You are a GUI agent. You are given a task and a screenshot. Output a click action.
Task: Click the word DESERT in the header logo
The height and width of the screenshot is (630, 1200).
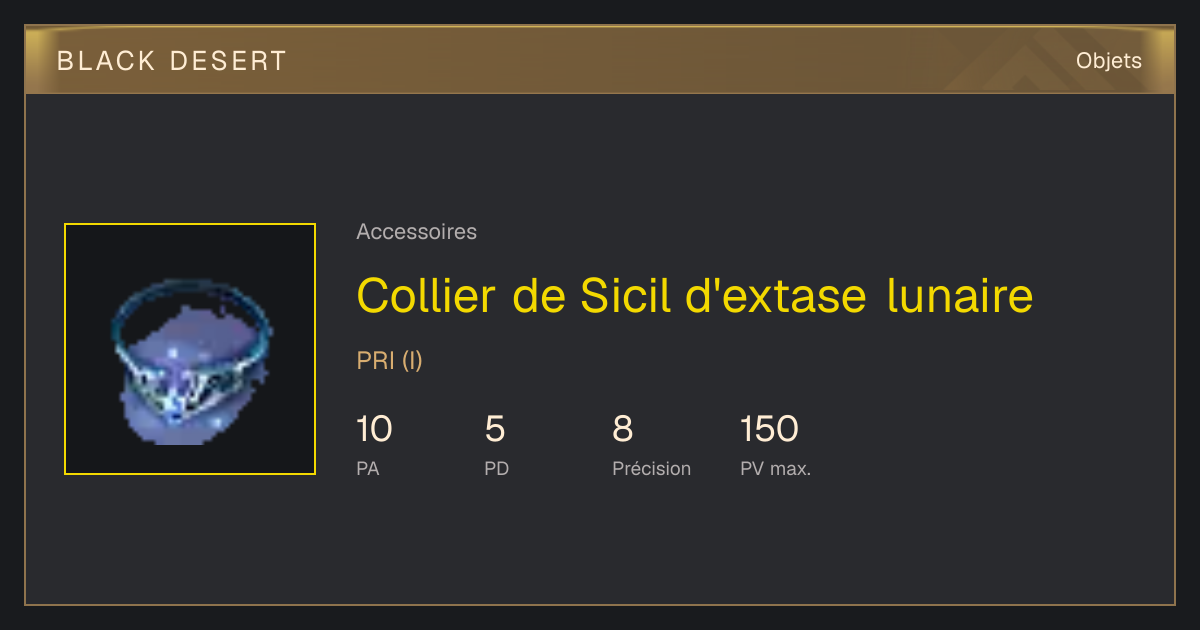coord(228,61)
